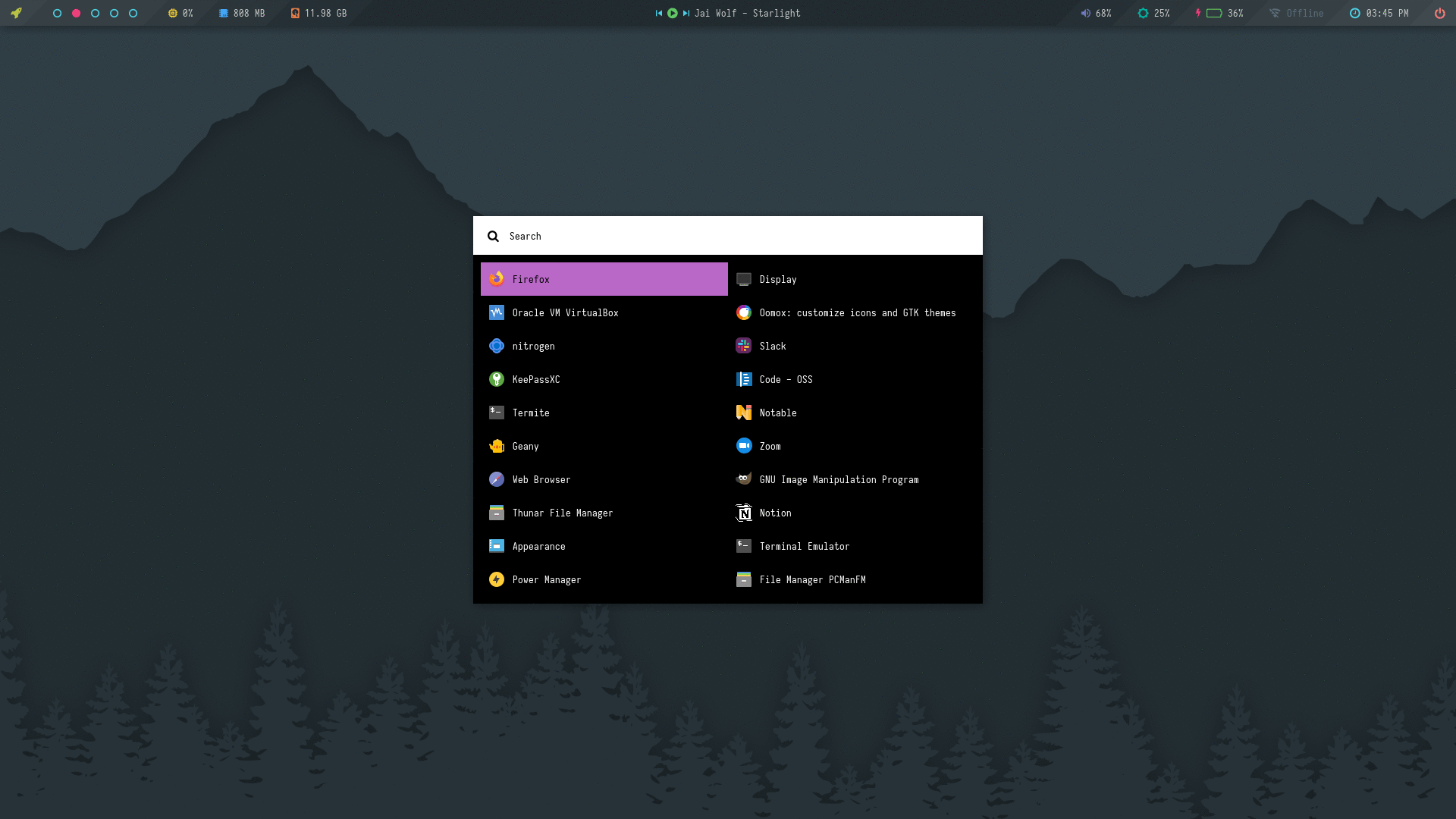Go to the previous track
Image resolution: width=1456 pixels, height=819 pixels.
[x=658, y=13]
